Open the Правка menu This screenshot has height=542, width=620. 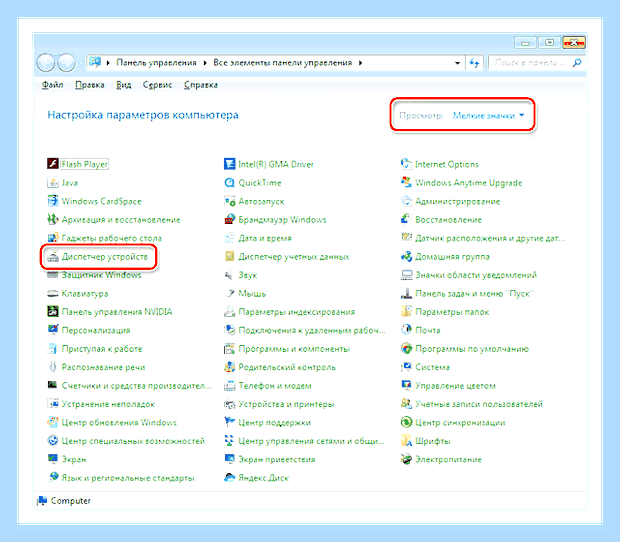(x=90, y=85)
